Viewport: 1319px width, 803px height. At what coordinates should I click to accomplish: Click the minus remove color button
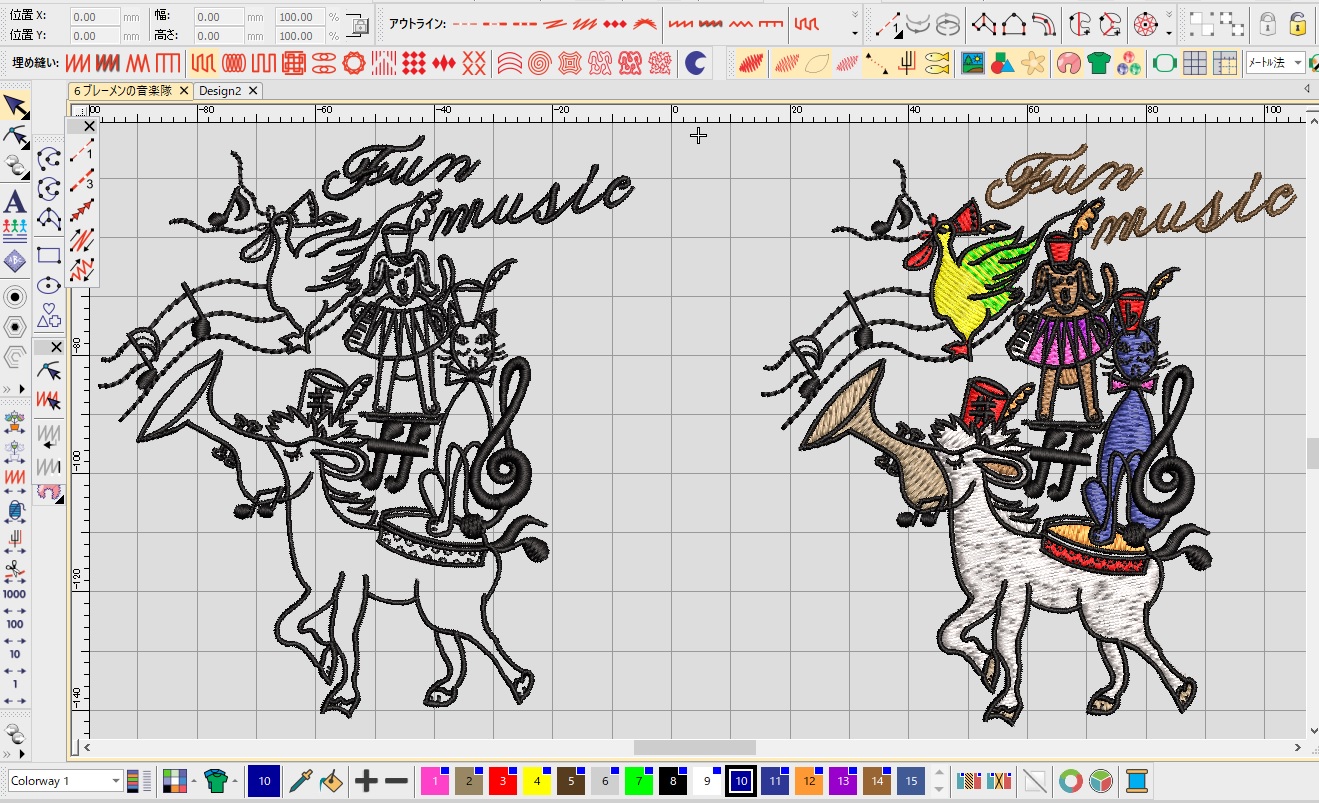click(396, 781)
